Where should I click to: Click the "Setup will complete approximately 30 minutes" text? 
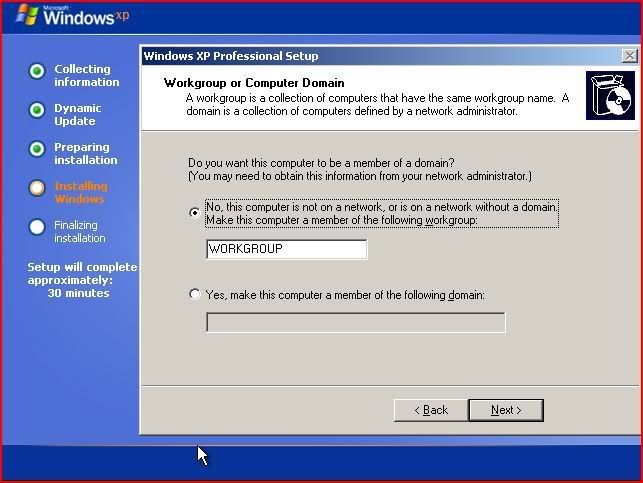pos(81,280)
